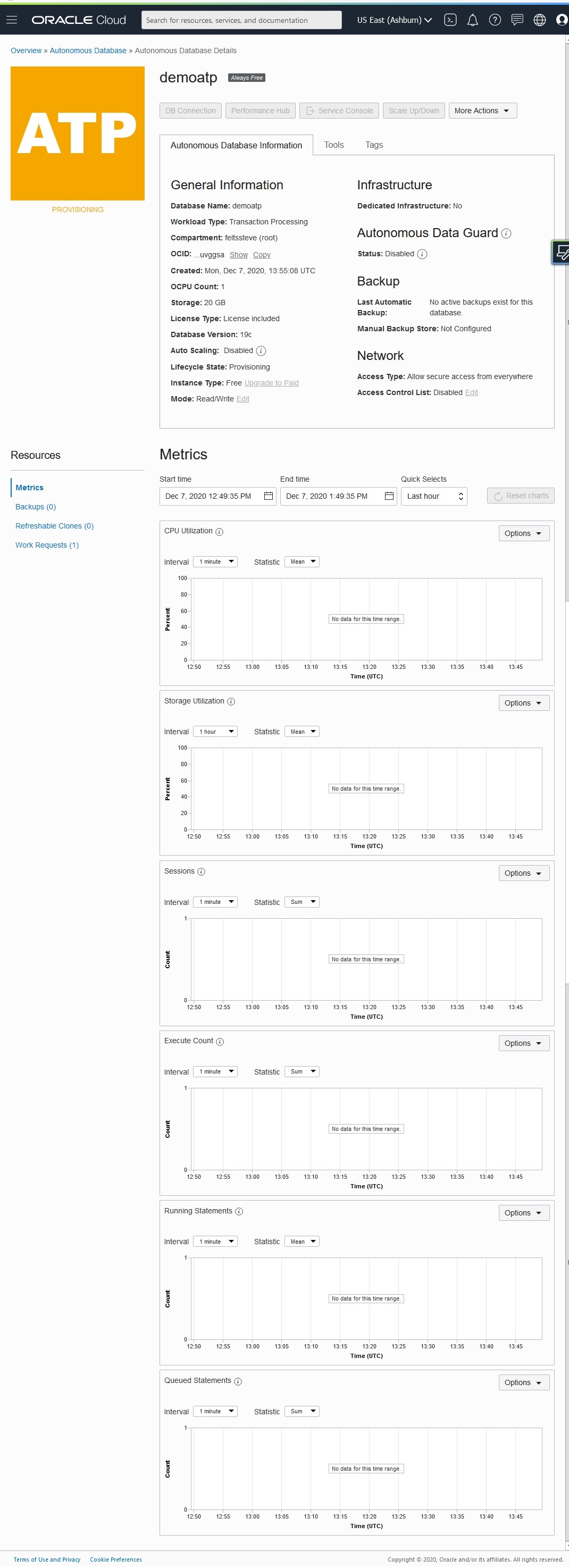The width and height of the screenshot is (569, 1568).
Task: Open Queued Statements Interval dropdown
Action: (215, 1411)
